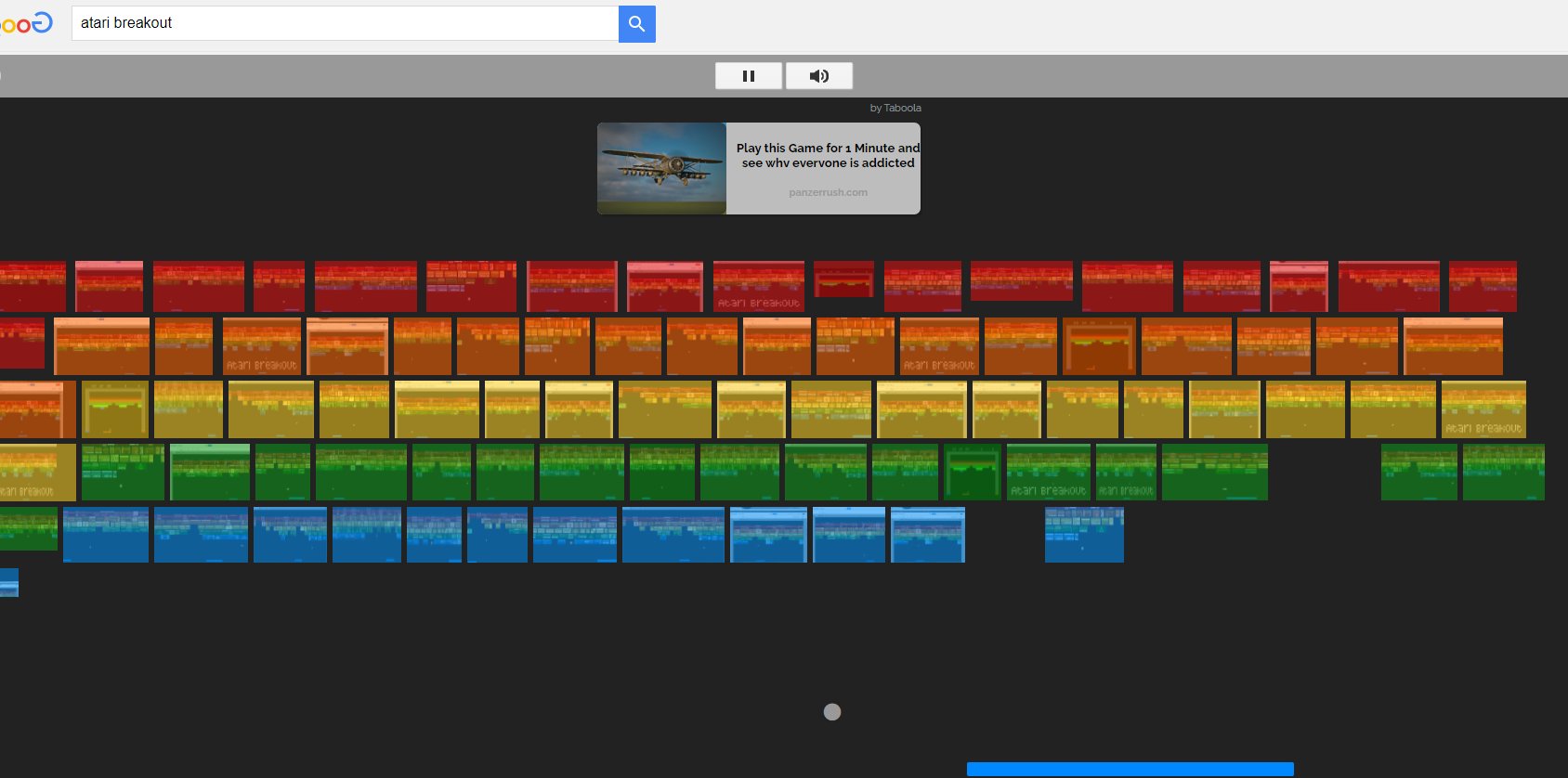Mute the game sound
The width and height of the screenshot is (1568, 778).
click(x=819, y=76)
